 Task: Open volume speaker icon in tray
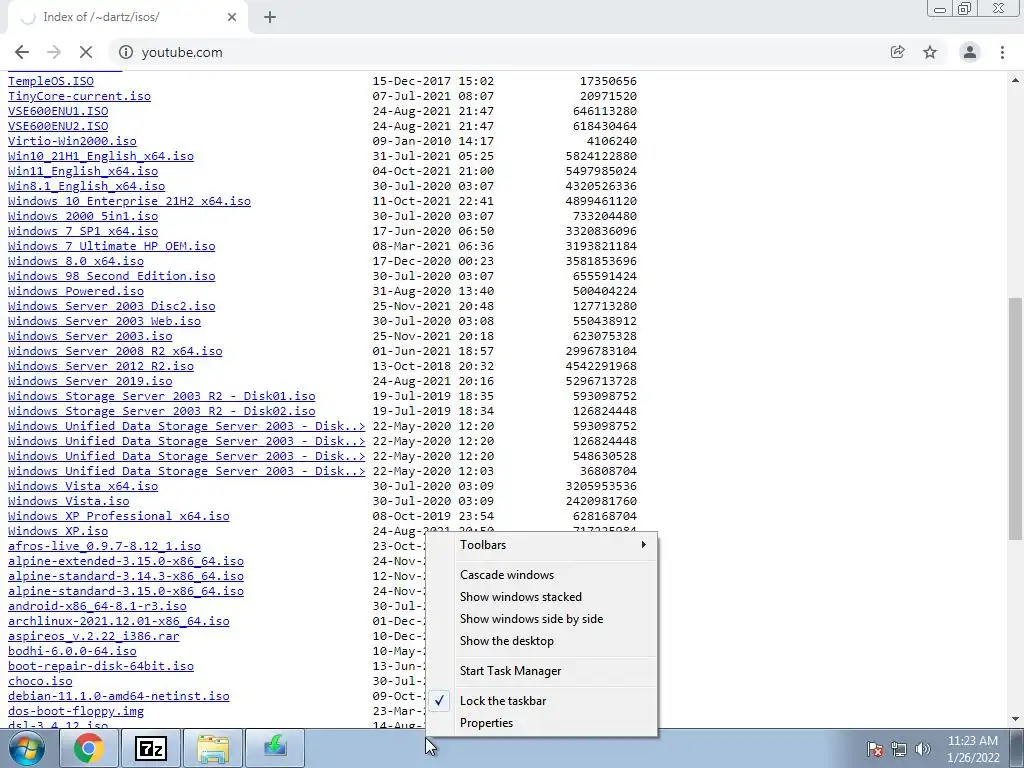pos(923,749)
